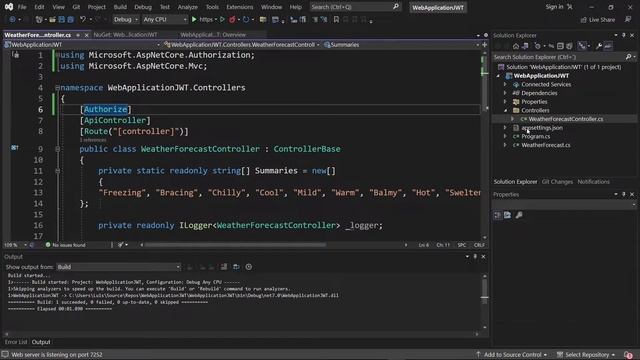
Task: Toggle auto-hide pin on Output panel
Action: pos(475,257)
